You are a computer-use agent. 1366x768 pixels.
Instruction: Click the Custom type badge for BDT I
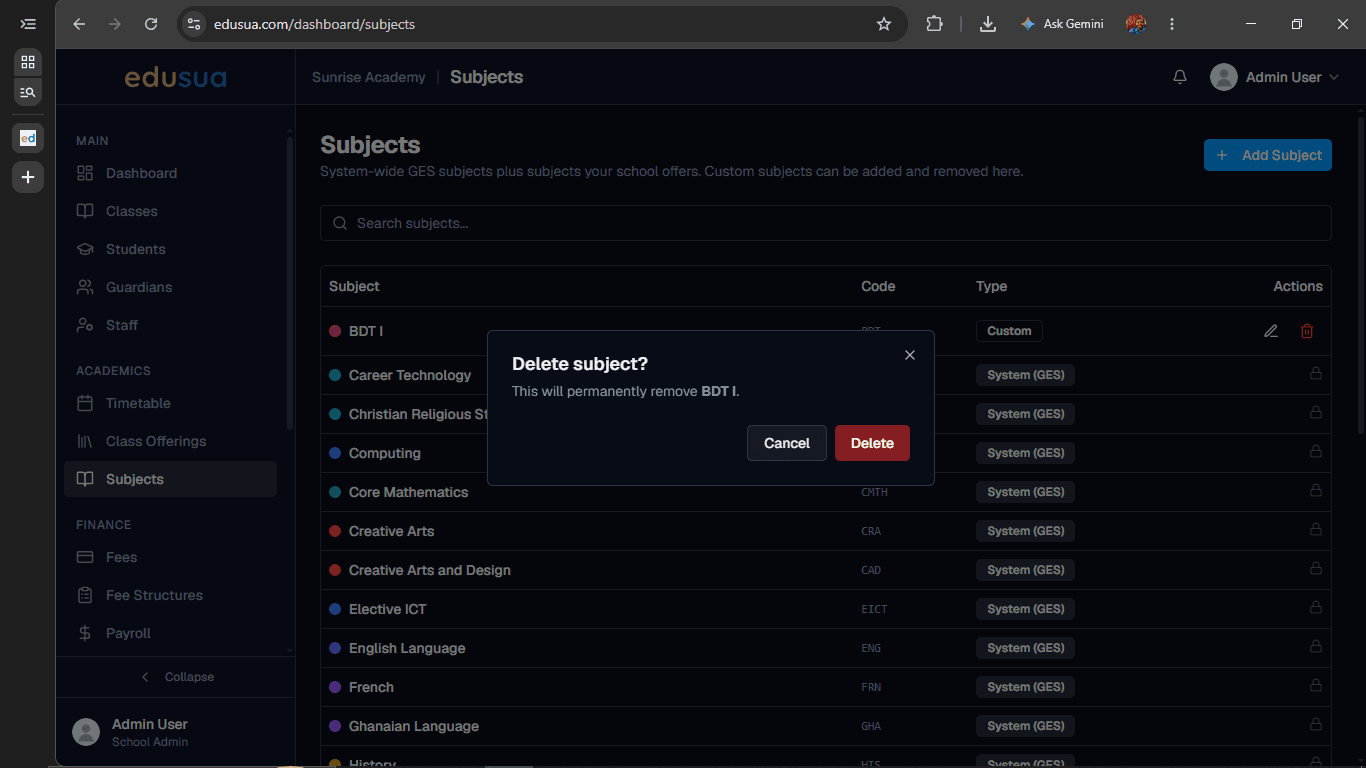(x=1009, y=331)
